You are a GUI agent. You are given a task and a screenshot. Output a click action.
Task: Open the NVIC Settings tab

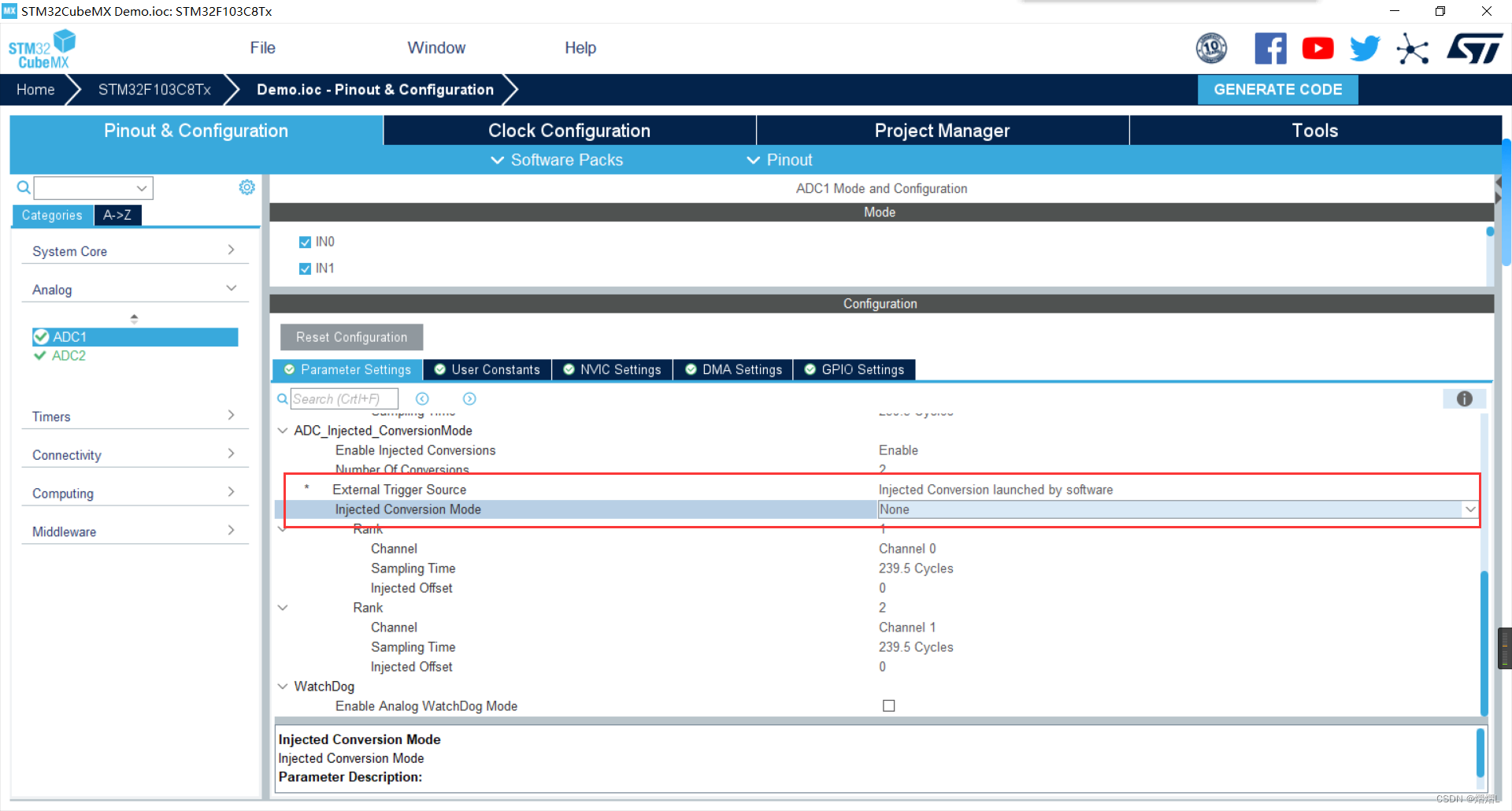(613, 370)
